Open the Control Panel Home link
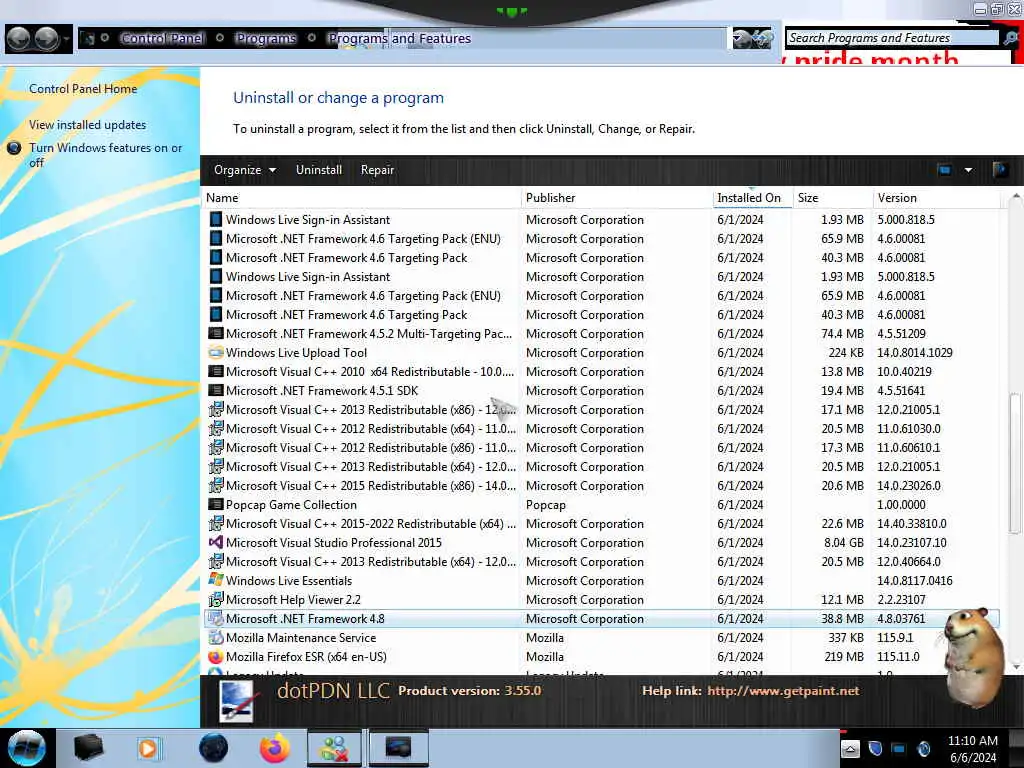Viewport: 1024px width, 768px height. click(x=83, y=89)
